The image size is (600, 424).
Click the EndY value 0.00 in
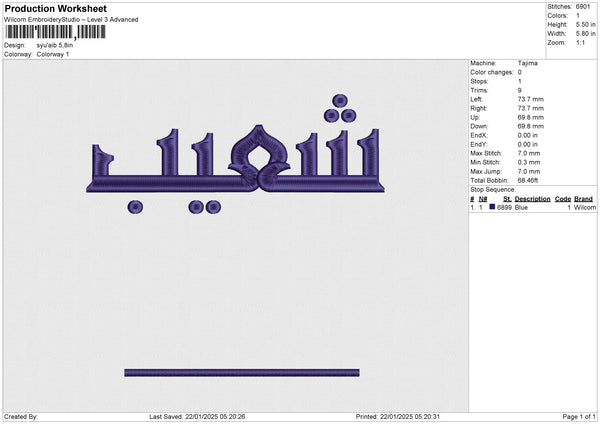click(528, 144)
